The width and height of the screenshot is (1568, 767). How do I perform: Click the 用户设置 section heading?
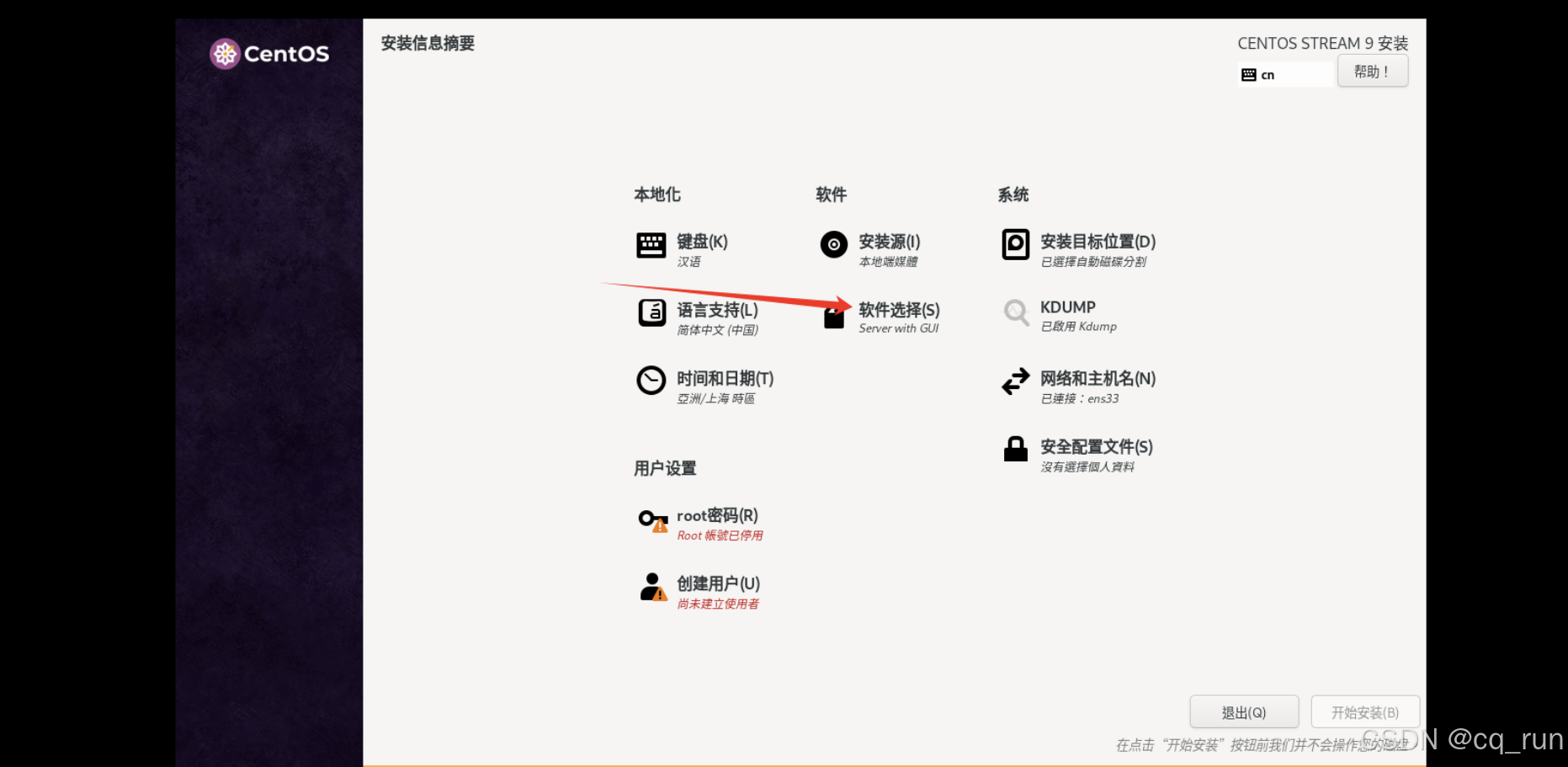(665, 468)
